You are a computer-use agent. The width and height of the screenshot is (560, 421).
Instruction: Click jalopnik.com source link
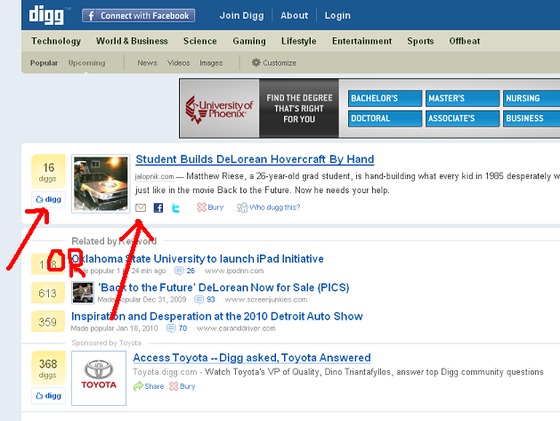point(154,176)
